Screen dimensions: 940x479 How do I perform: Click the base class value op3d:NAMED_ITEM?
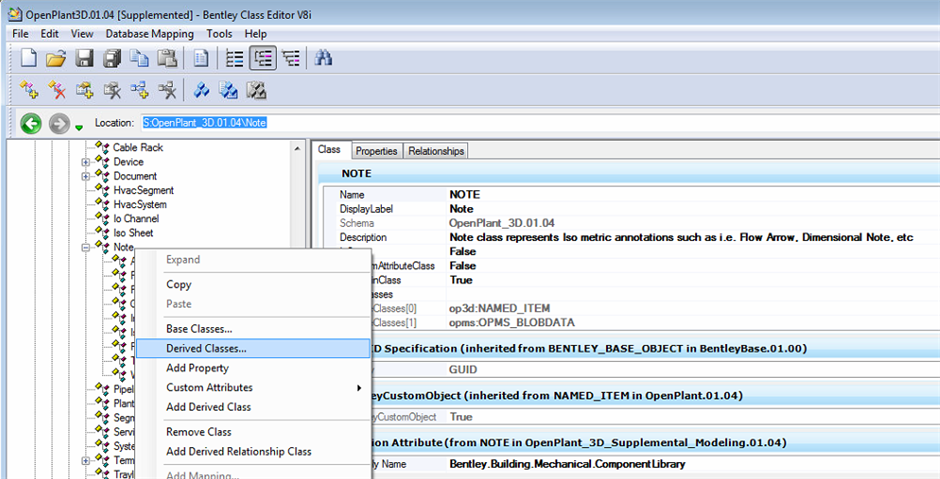pos(499,309)
